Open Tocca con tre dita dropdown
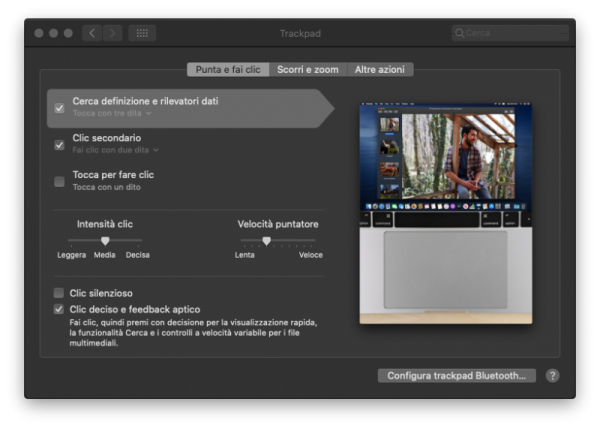 [x=112, y=114]
